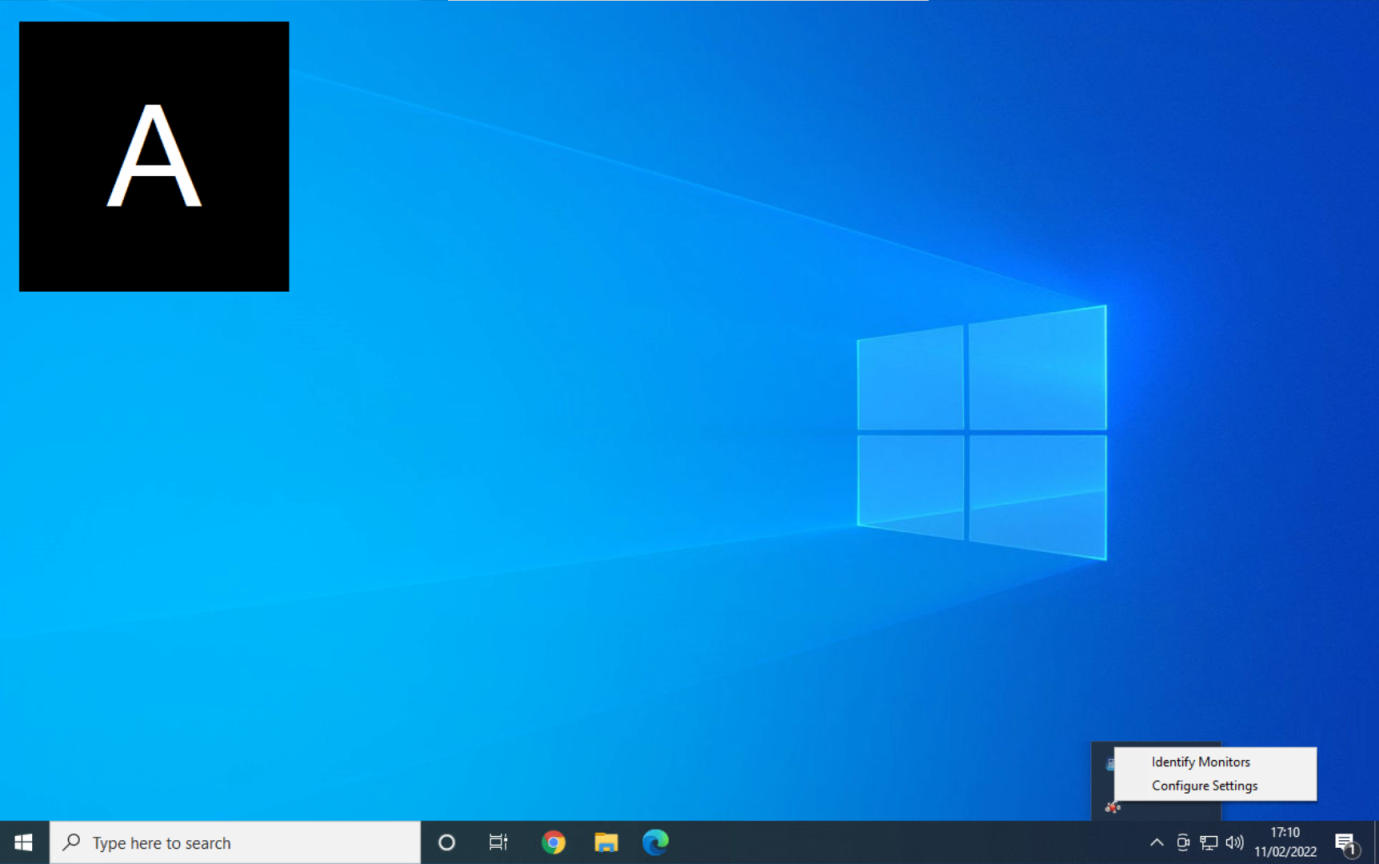Open the network status tray icon
This screenshot has height=864, width=1379.
[x=1208, y=843]
